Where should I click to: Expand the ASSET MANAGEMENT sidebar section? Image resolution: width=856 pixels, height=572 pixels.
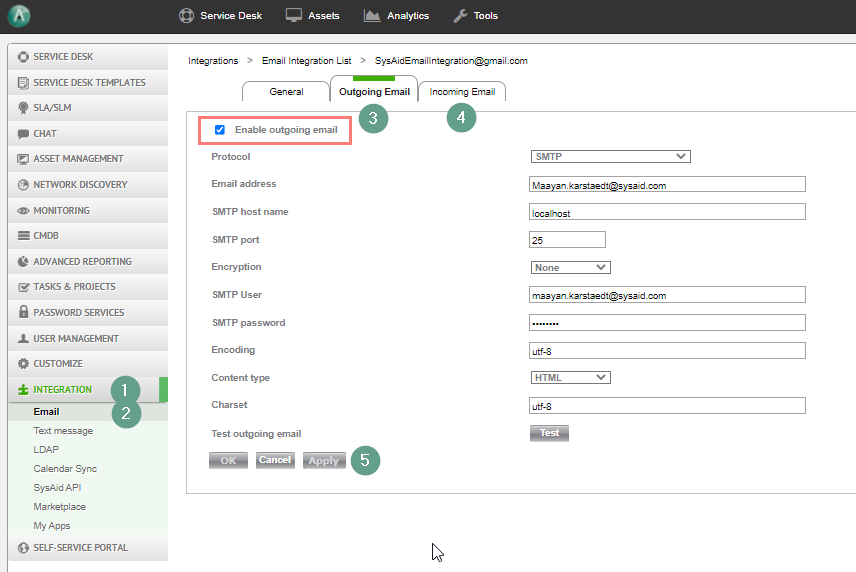coord(88,159)
